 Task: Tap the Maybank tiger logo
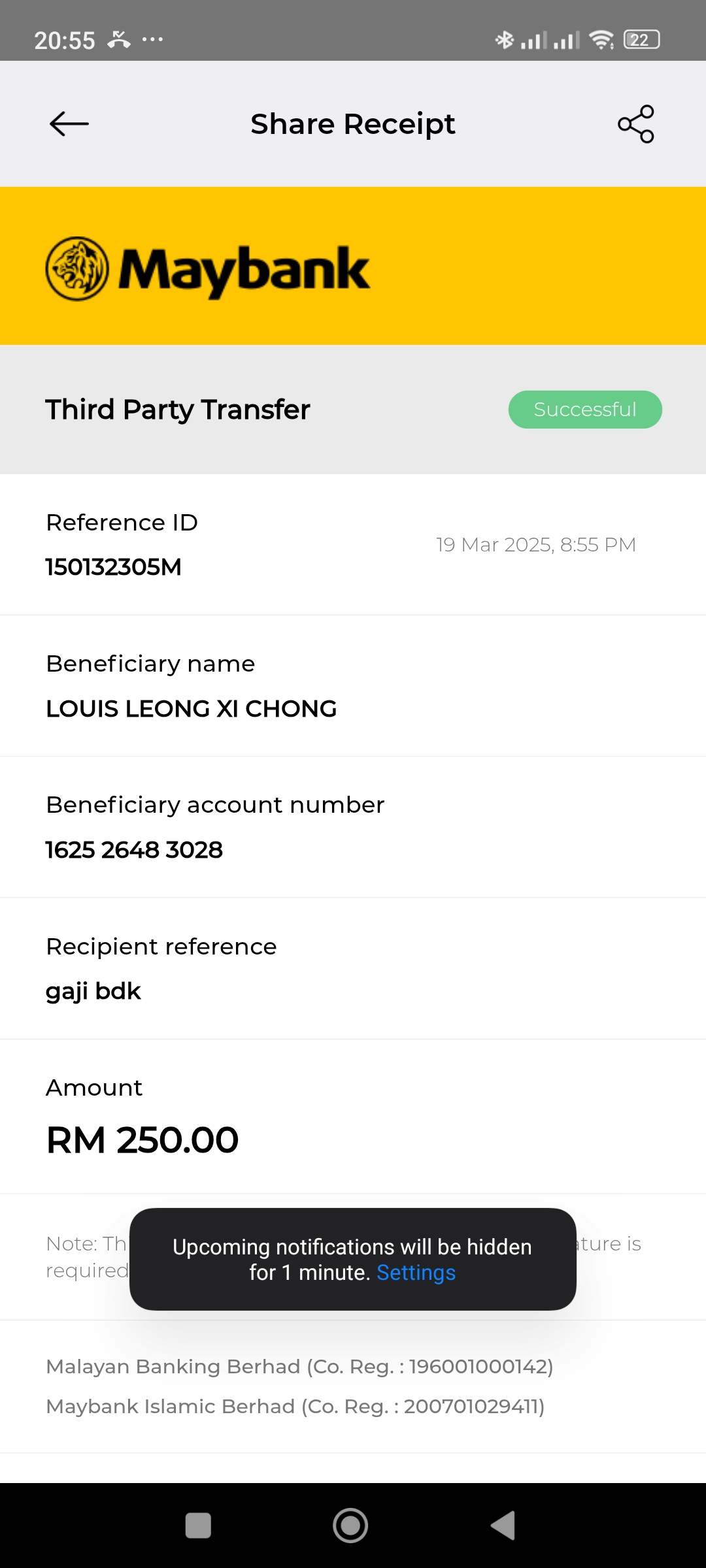click(x=77, y=269)
